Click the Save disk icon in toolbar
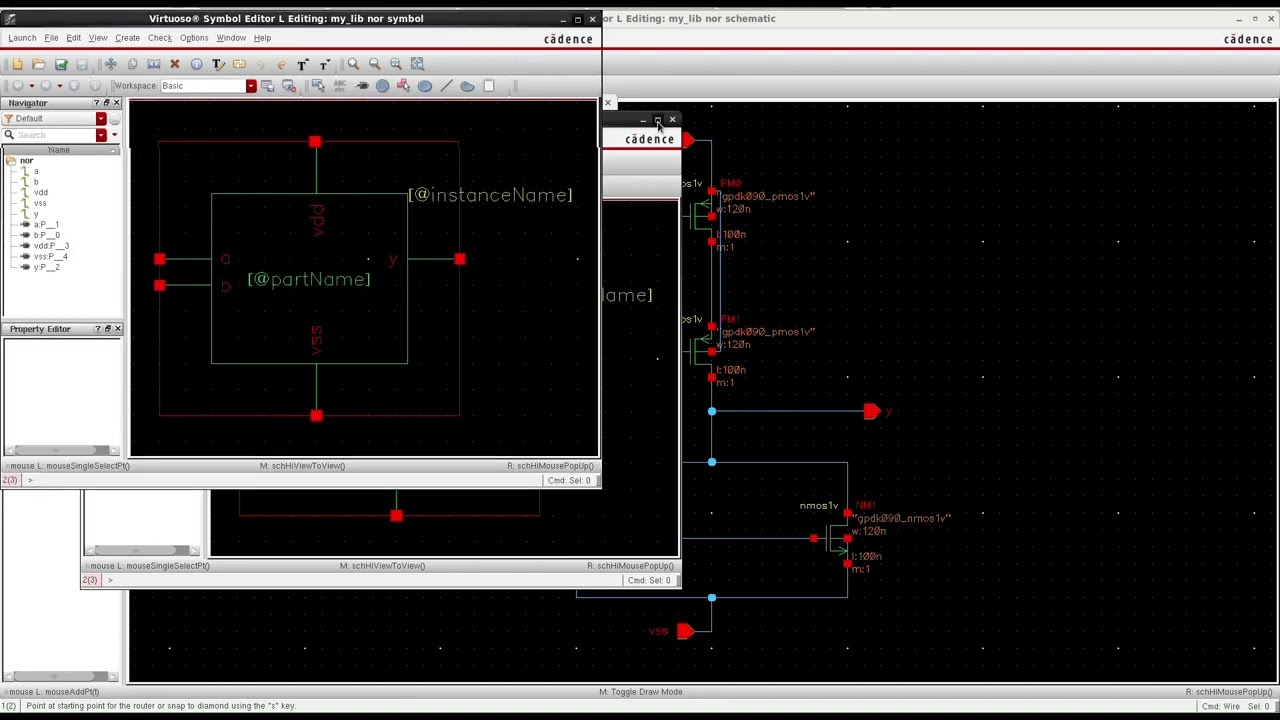This screenshot has width=1280, height=720. point(82,64)
